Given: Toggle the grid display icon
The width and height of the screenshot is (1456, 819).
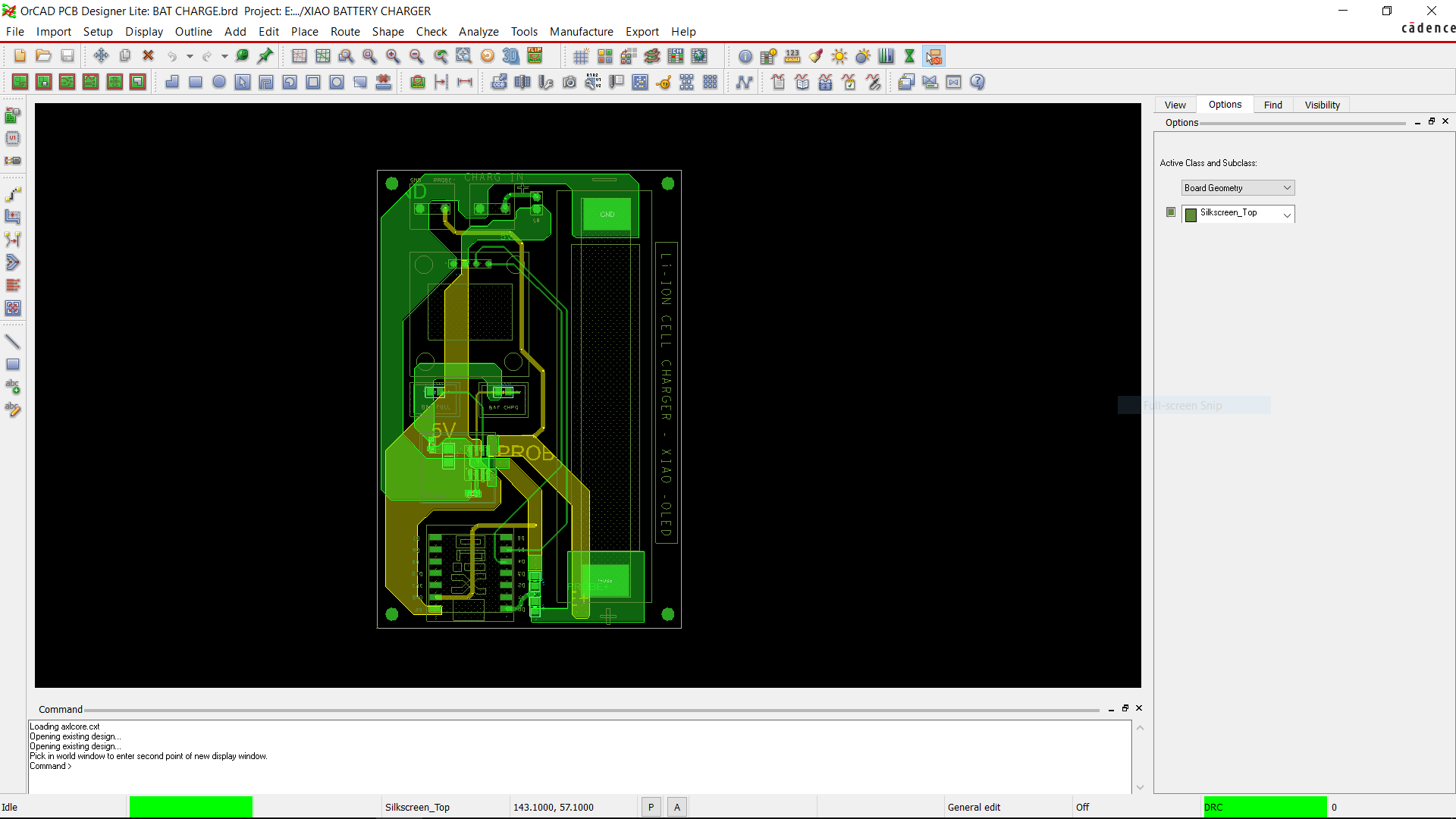Looking at the screenshot, I should 581,56.
